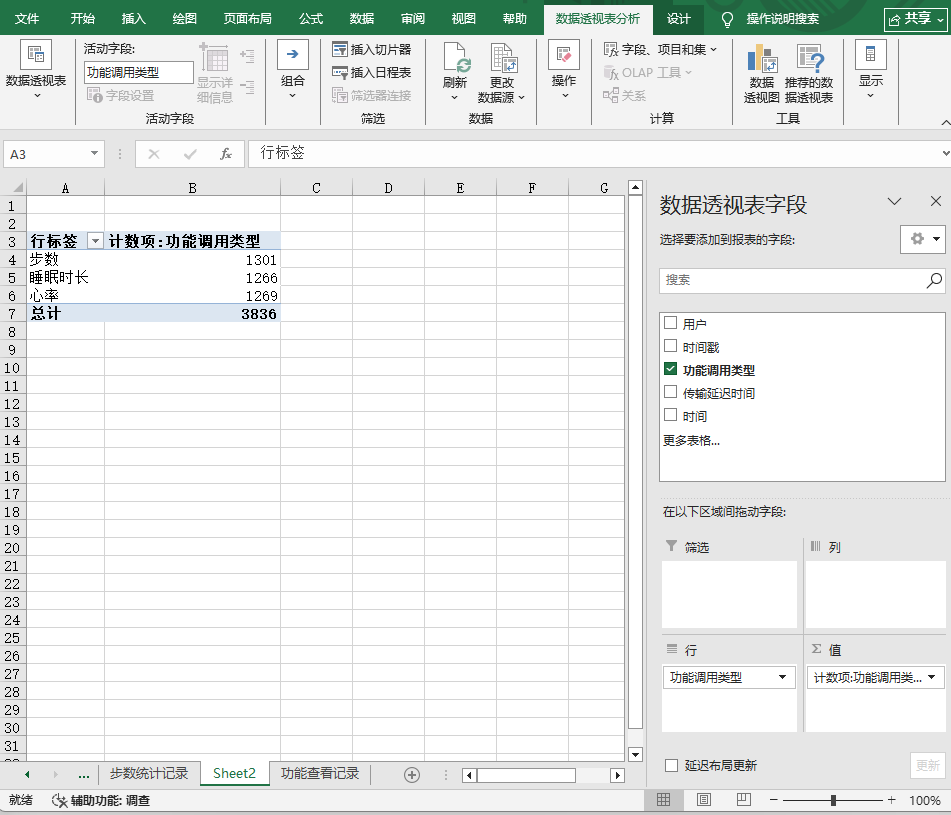Viewport: 951px width, 815px height.
Task: Collapse the ribbon with the chevron
Action: [945, 122]
